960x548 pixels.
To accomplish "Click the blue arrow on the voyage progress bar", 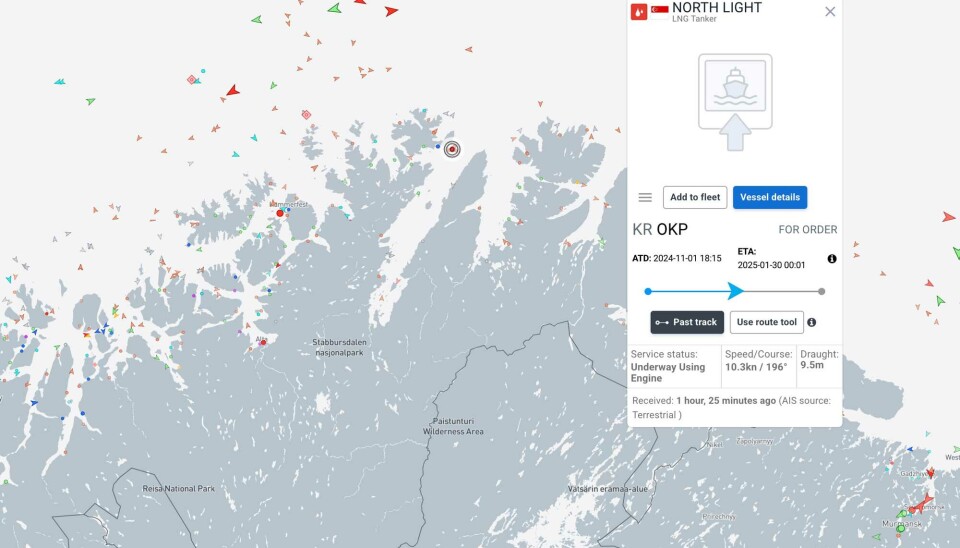I will point(735,291).
